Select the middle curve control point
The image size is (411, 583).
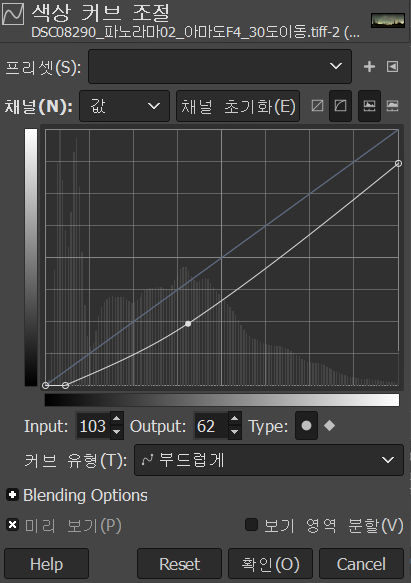coord(188,324)
